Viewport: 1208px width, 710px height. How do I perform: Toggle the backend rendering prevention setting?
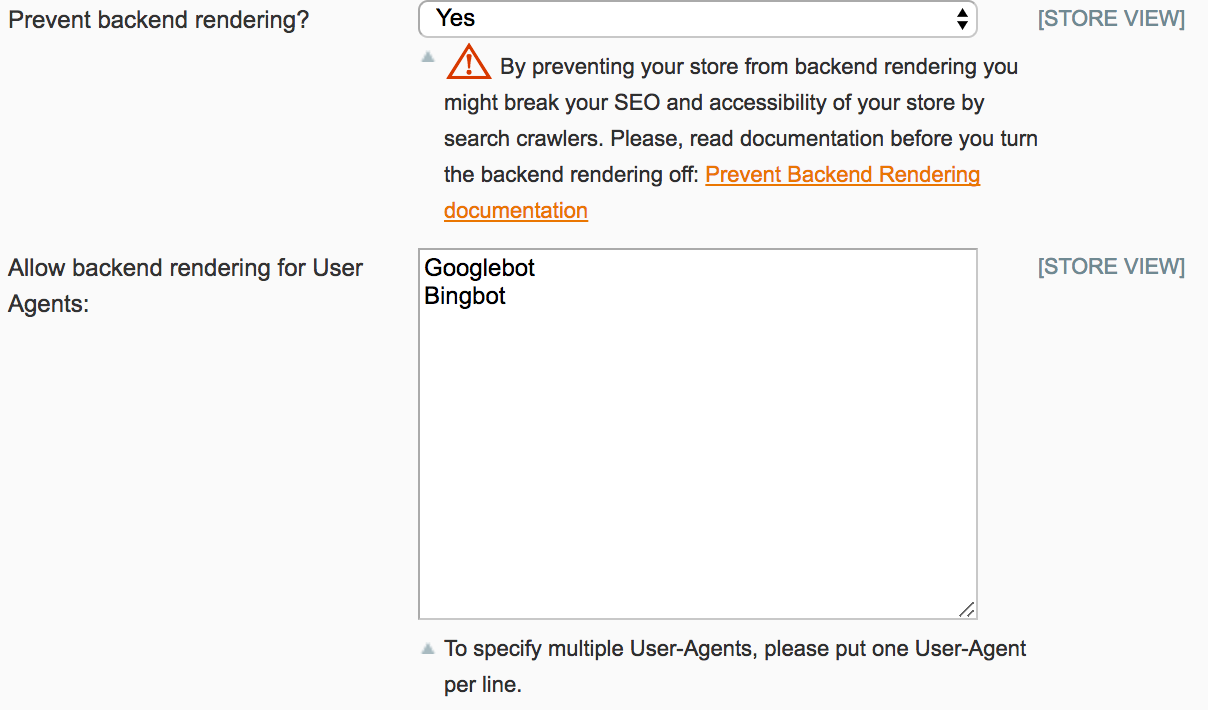(698, 19)
